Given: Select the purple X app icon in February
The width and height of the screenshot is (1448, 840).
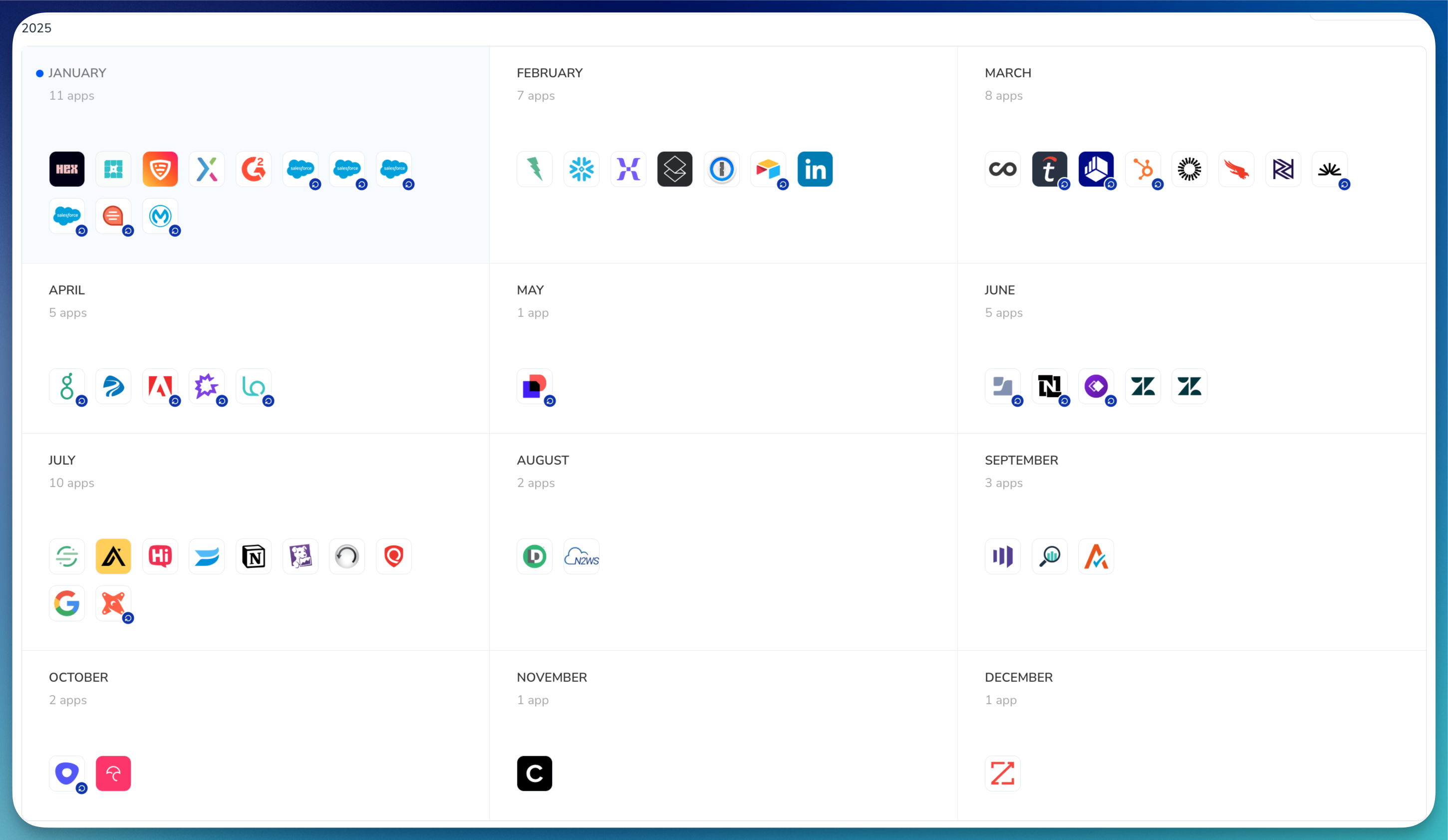Looking at the screenshot, I should coord(628,169).
